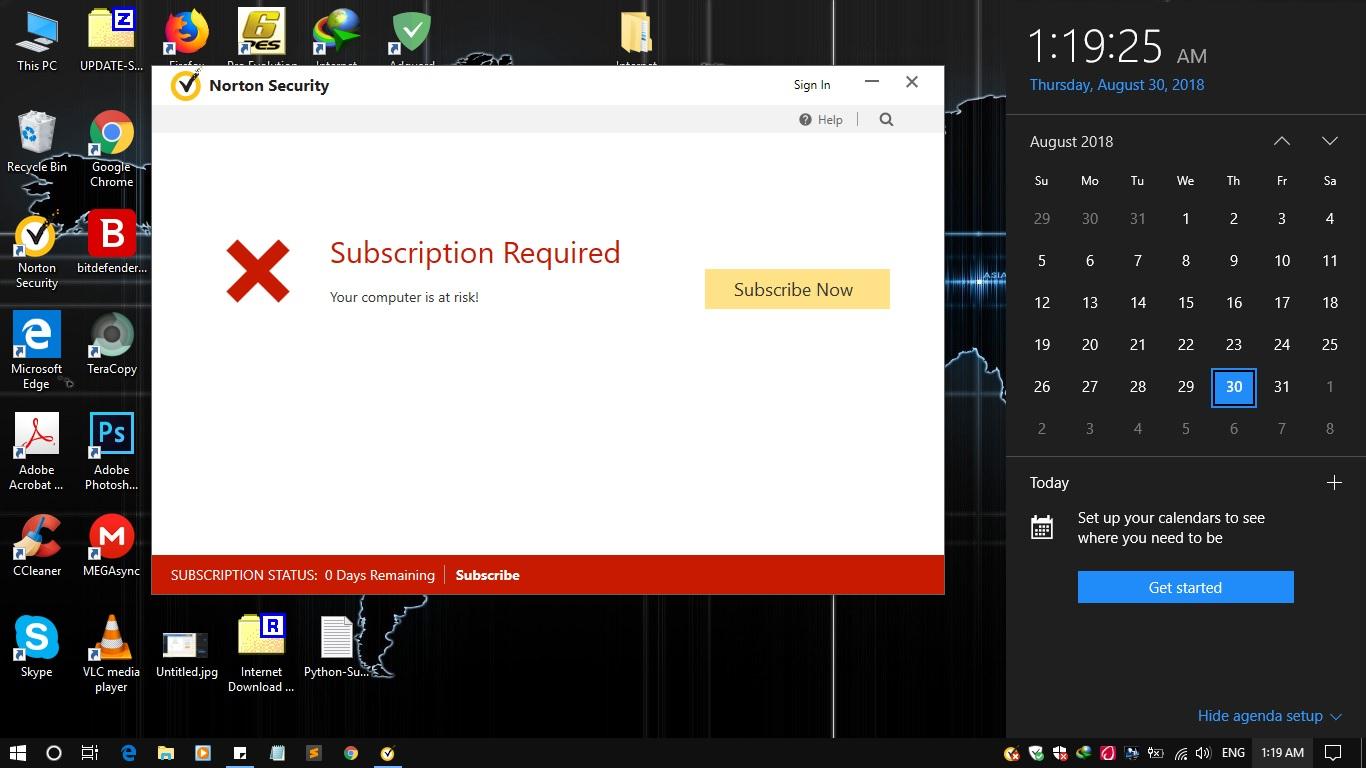1366x768 pixels.
Task: Open Google Chrome desktop shortcut
Action: tap(112, 149)
